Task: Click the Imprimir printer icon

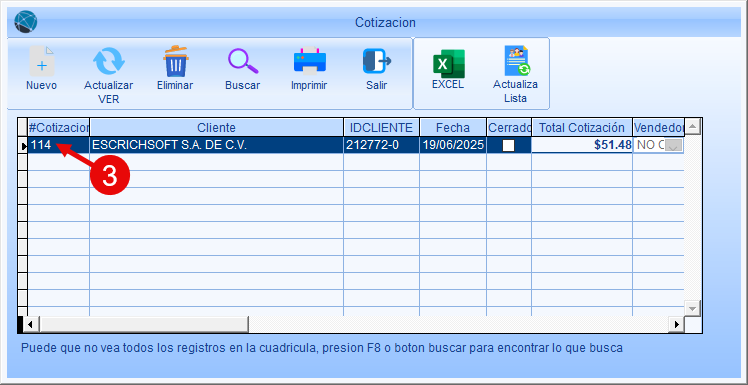Action: (x=310, y=61)
